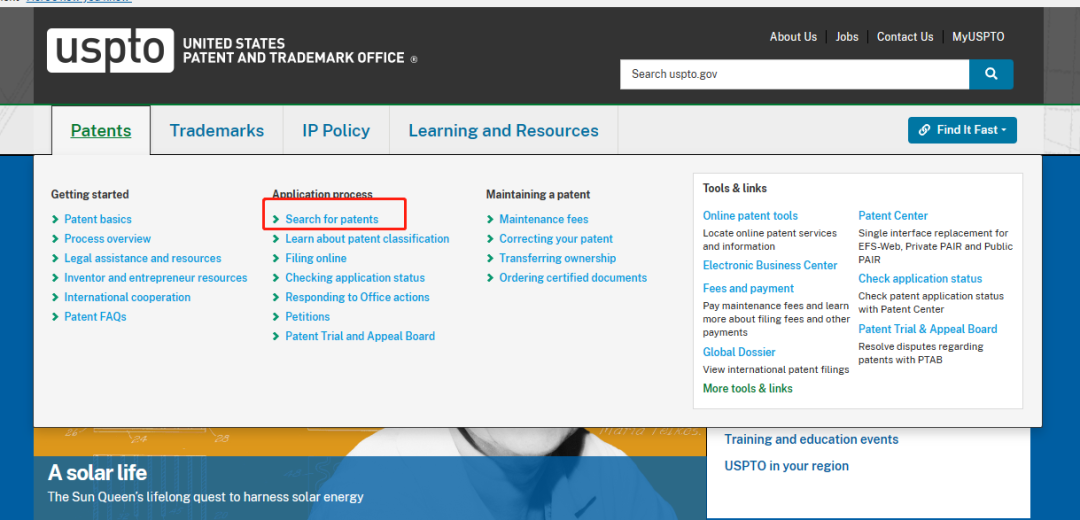Open Learn about patent classification
The height and width of the screenshot is (520, 1080).
pos(367,238)
